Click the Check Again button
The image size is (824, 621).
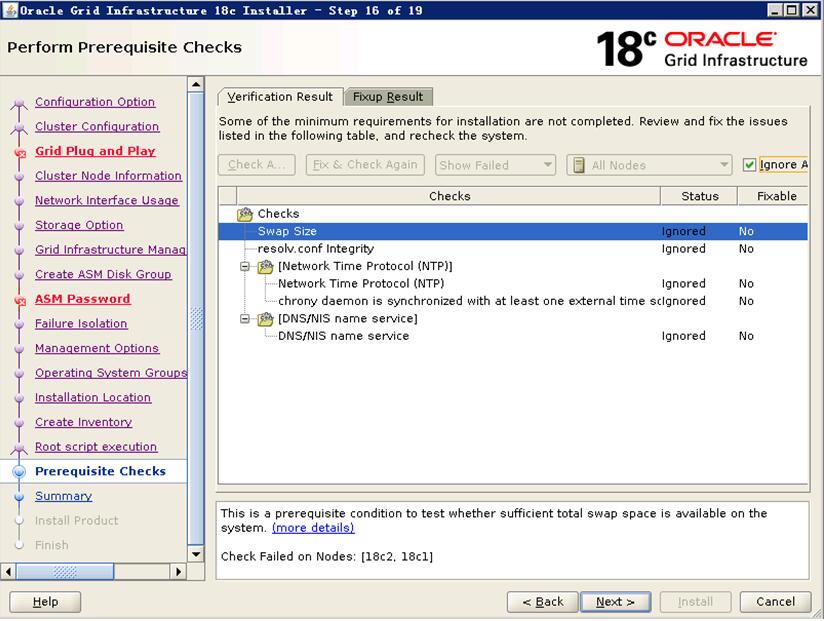pos(257,165)
